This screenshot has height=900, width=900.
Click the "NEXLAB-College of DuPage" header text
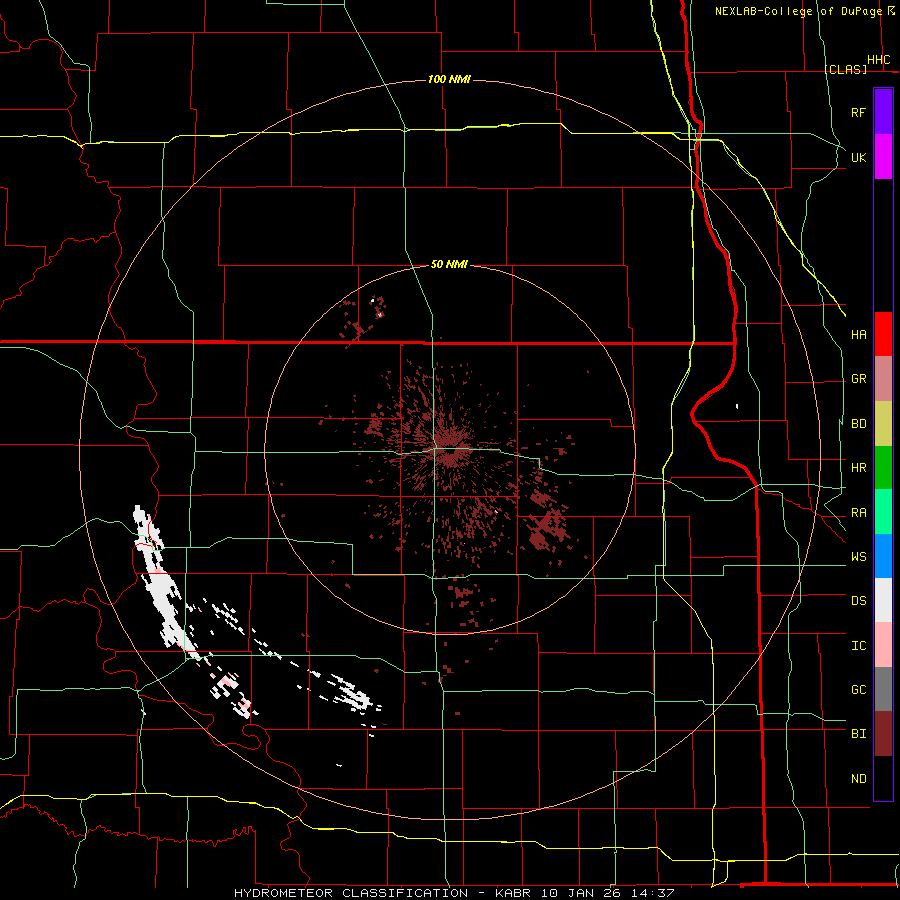coord(798,11)
